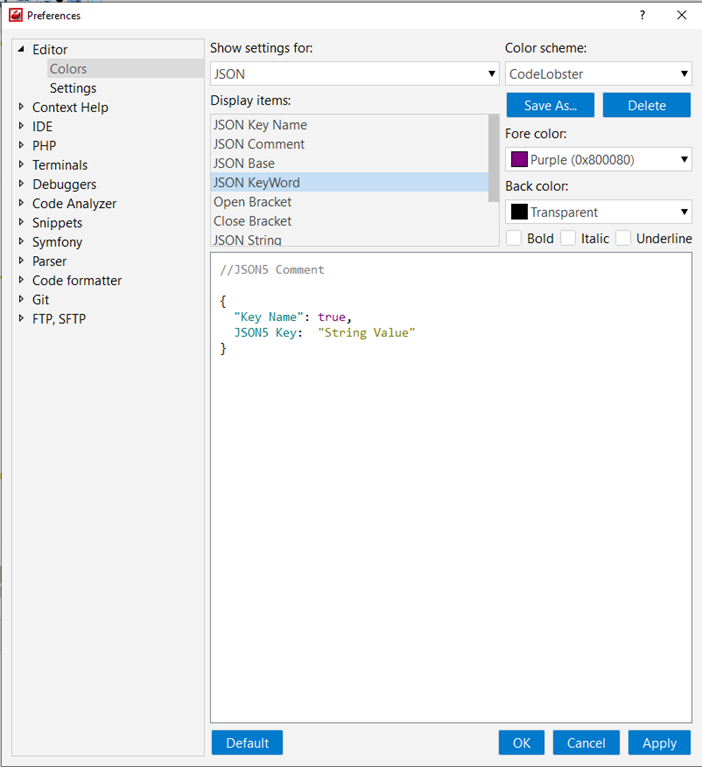Expand the Symfony tree node

pyautogui.click(x=21, y=241)
